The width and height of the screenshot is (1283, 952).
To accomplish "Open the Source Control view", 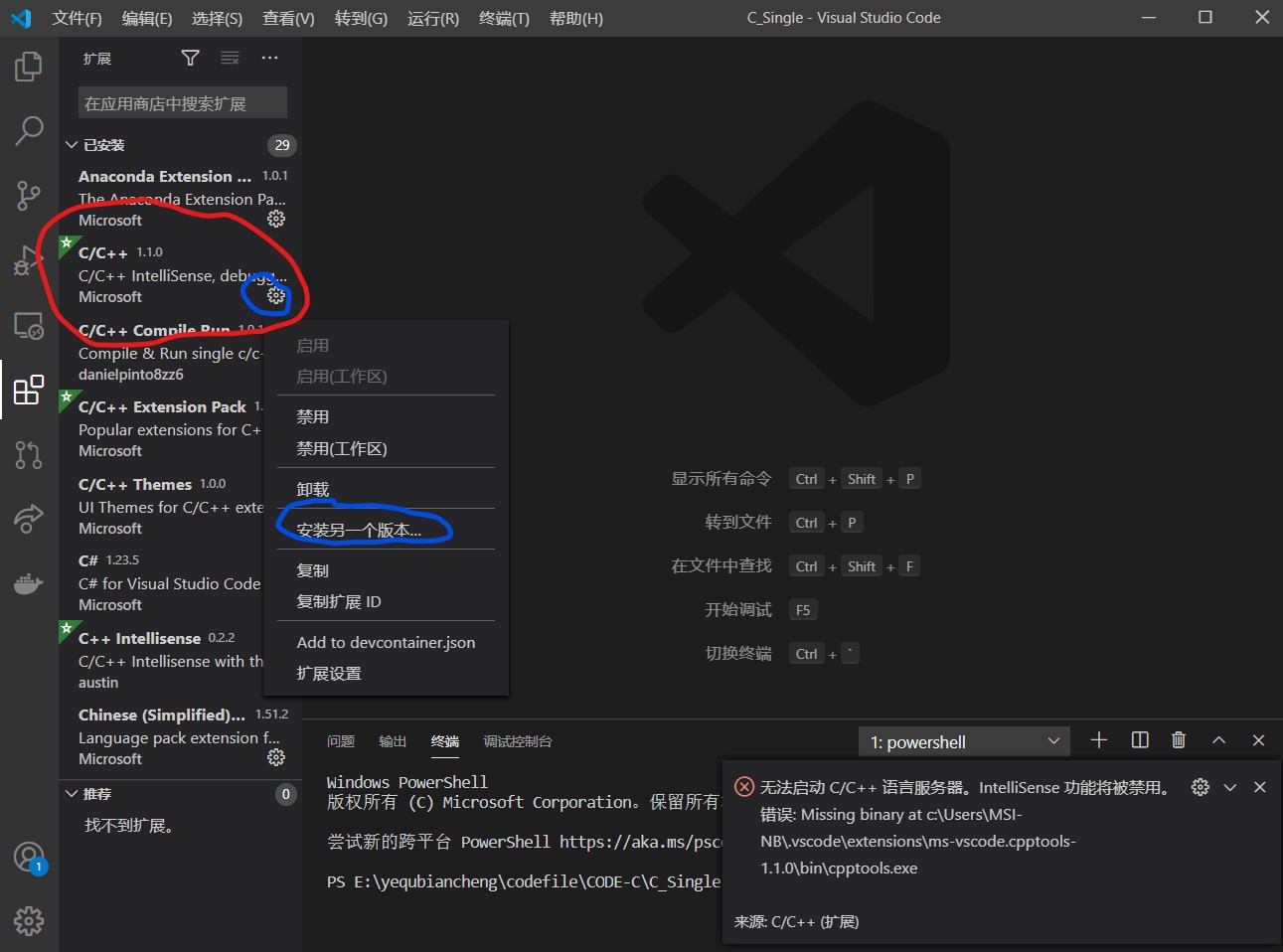I will click(29, 195).
